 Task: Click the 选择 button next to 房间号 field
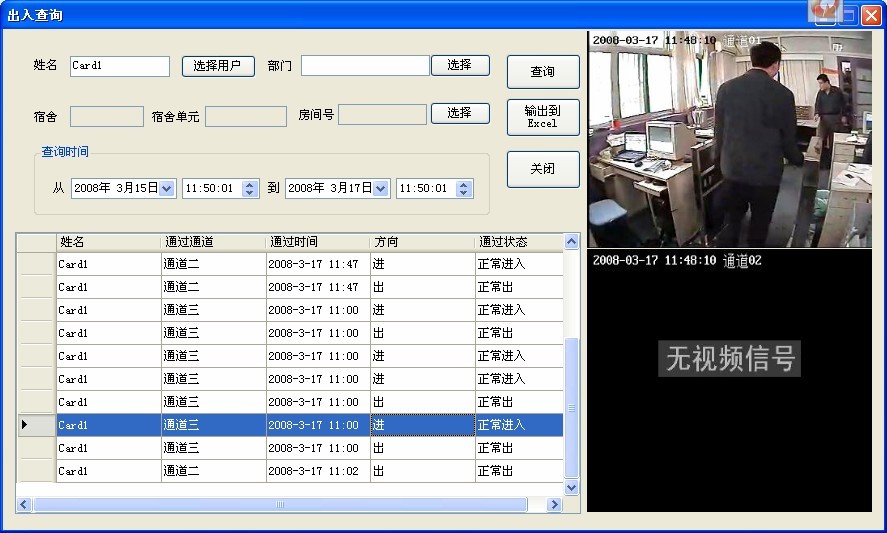point(460,113)
